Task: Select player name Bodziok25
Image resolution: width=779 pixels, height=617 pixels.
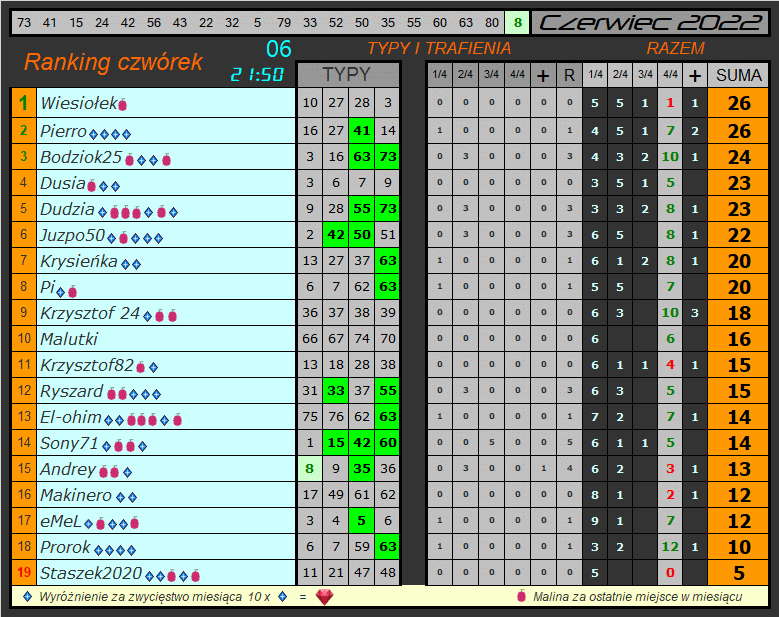Action: pos(81,157)
